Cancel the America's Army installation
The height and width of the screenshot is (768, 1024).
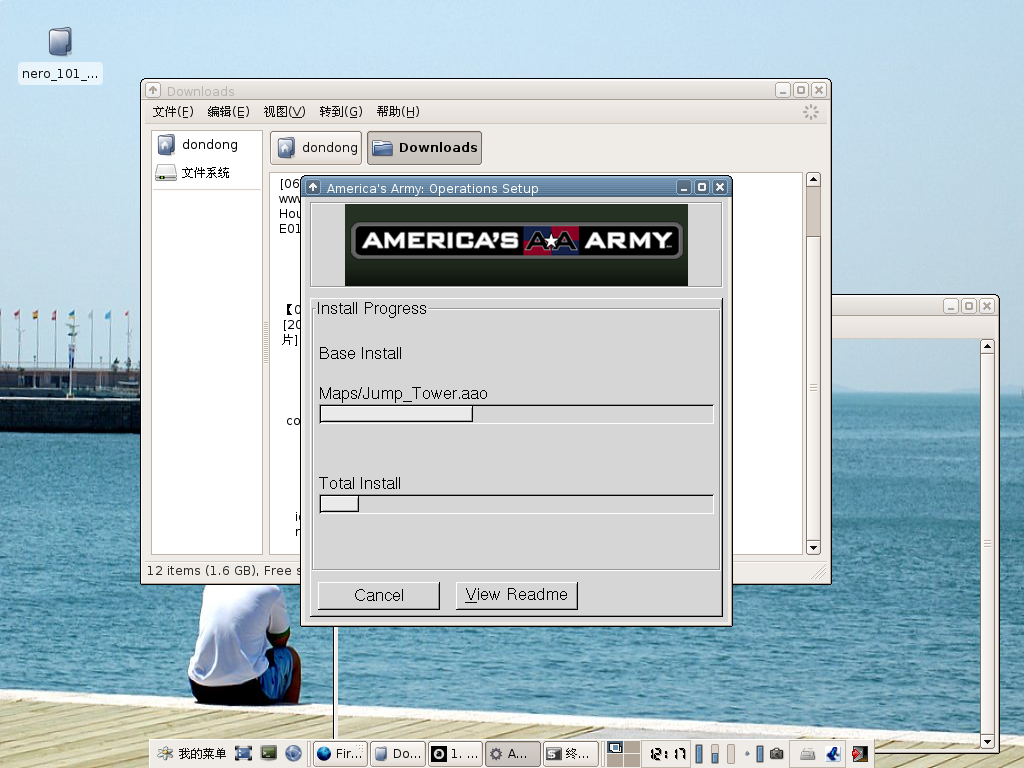click(x=379, y=595)
